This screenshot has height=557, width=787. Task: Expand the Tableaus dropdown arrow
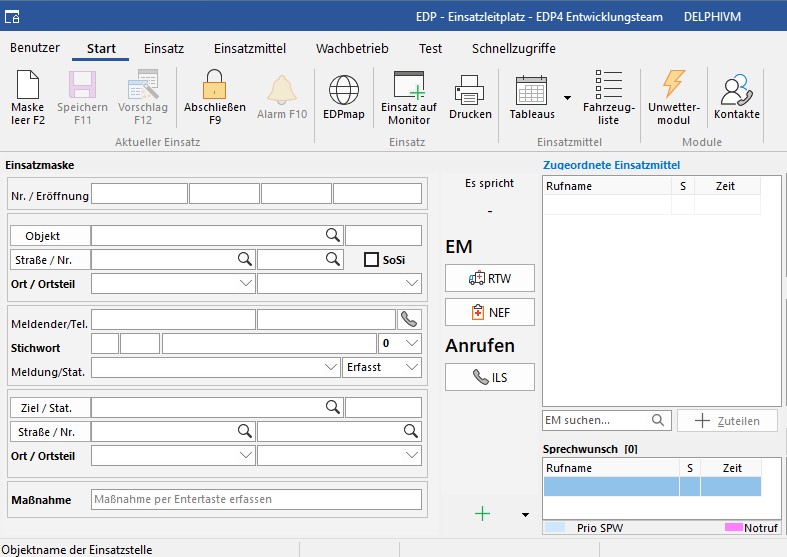pyautogui.click(x=567, y=98)
